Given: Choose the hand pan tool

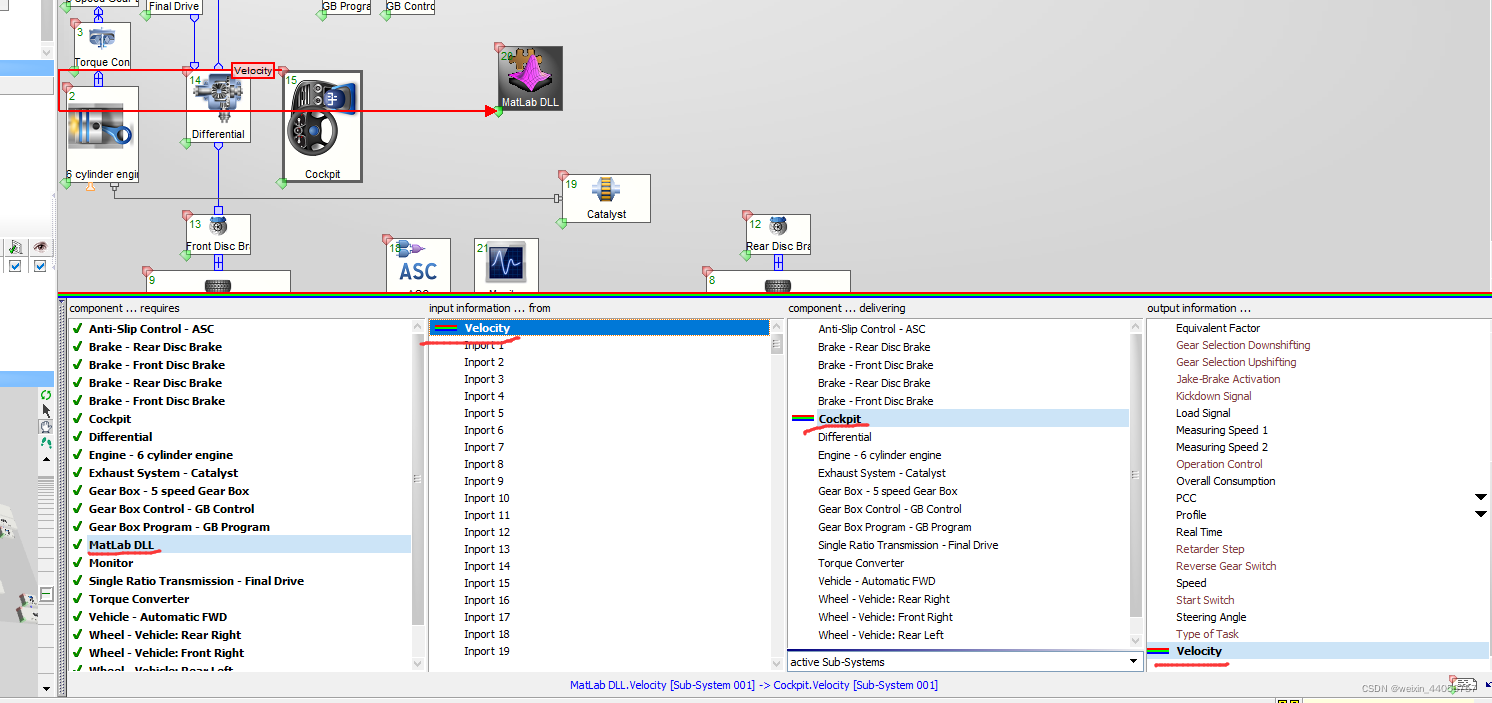Looking at the screenshot, I should (x=46, y=426).
